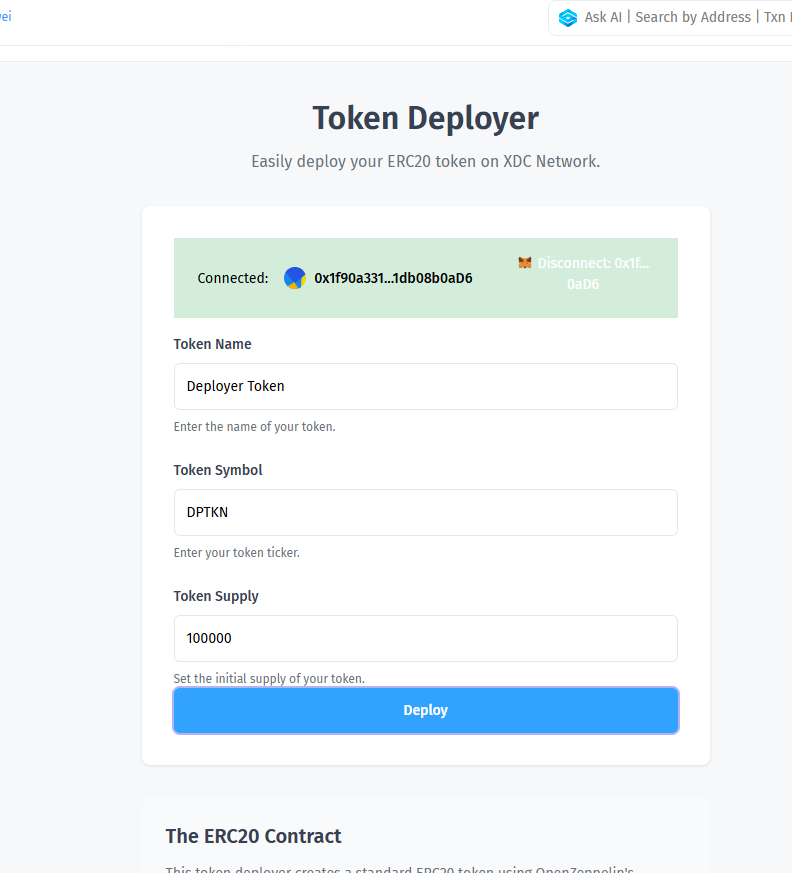Click the partial link in top-left corner
The width and height of the screenshot is (792, 873).
(5, 17)
